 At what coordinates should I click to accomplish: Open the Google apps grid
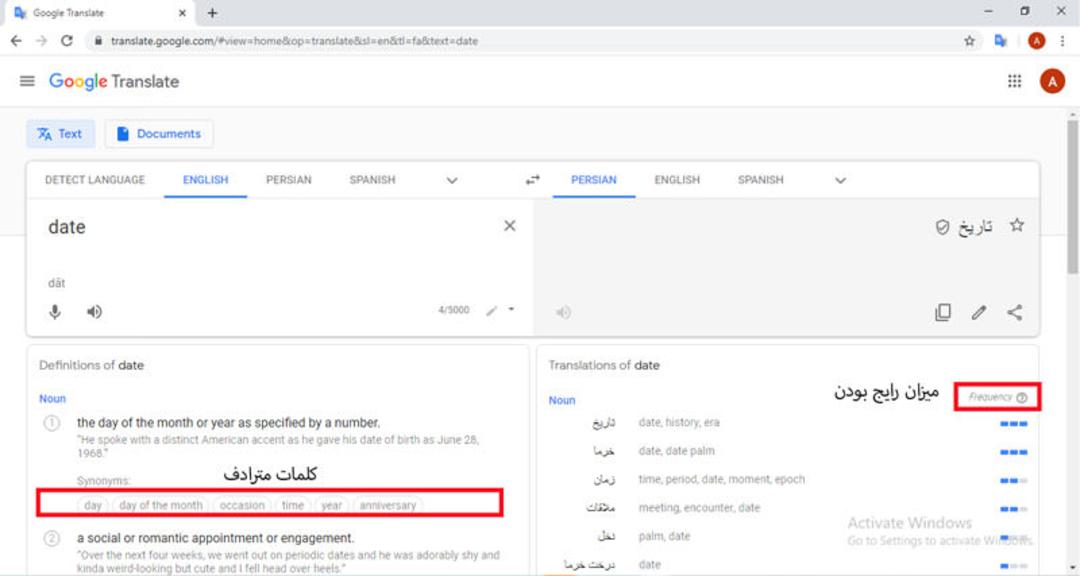(1015, 81)
